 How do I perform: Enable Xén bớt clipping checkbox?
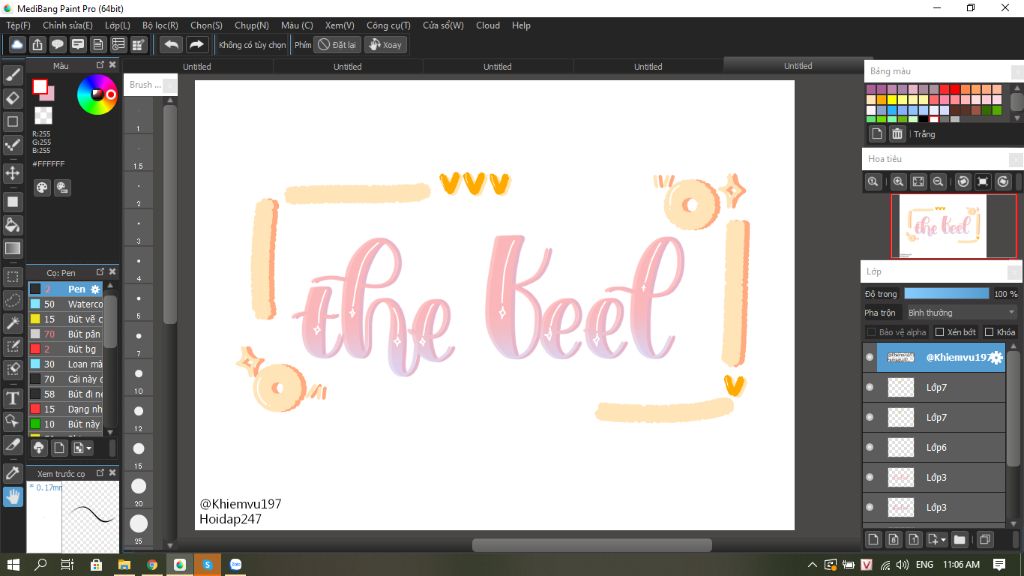point(939,332)
